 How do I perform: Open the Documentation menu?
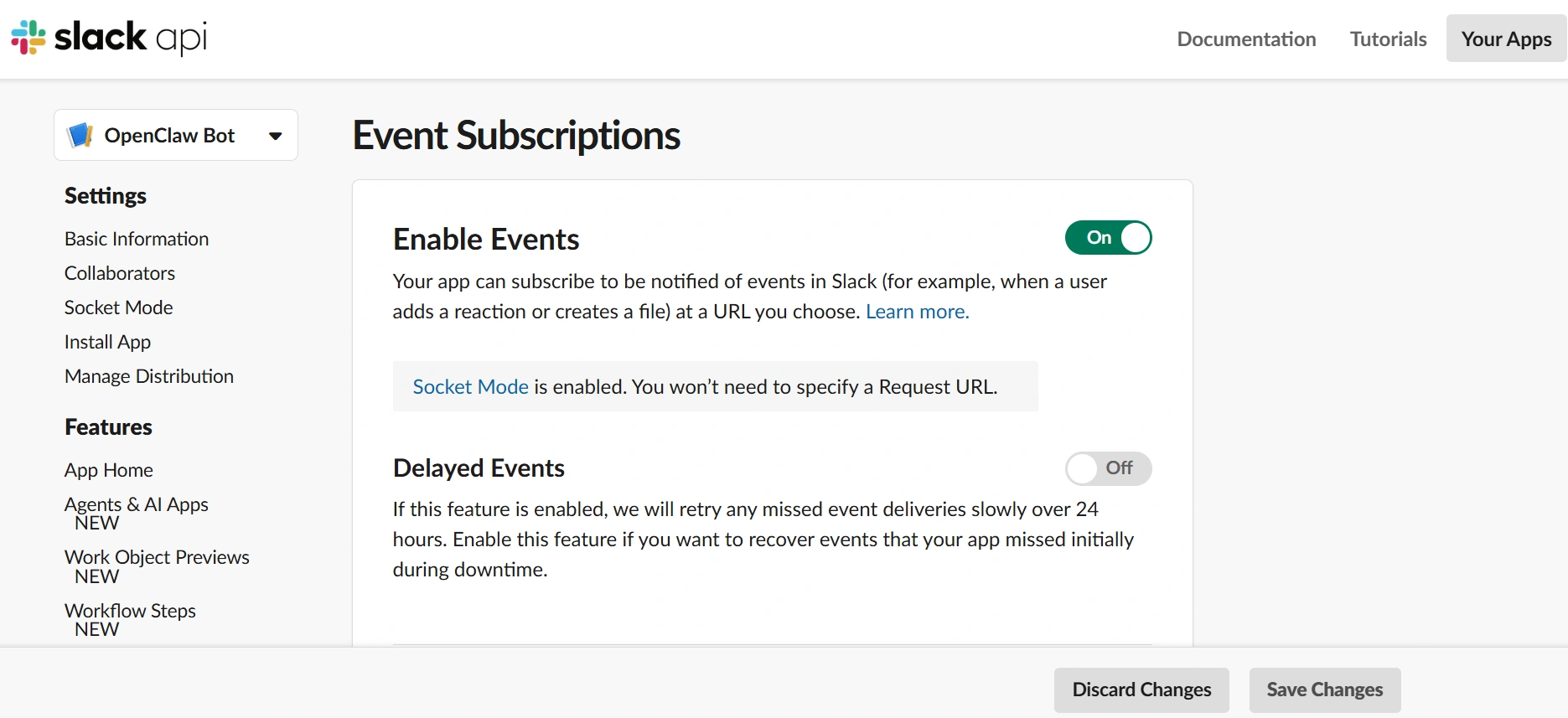[1246, 39]
